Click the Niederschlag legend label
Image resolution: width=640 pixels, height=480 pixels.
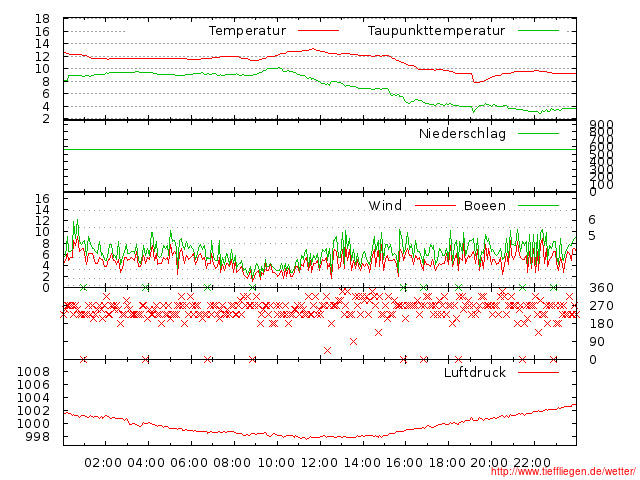point(462,133)
